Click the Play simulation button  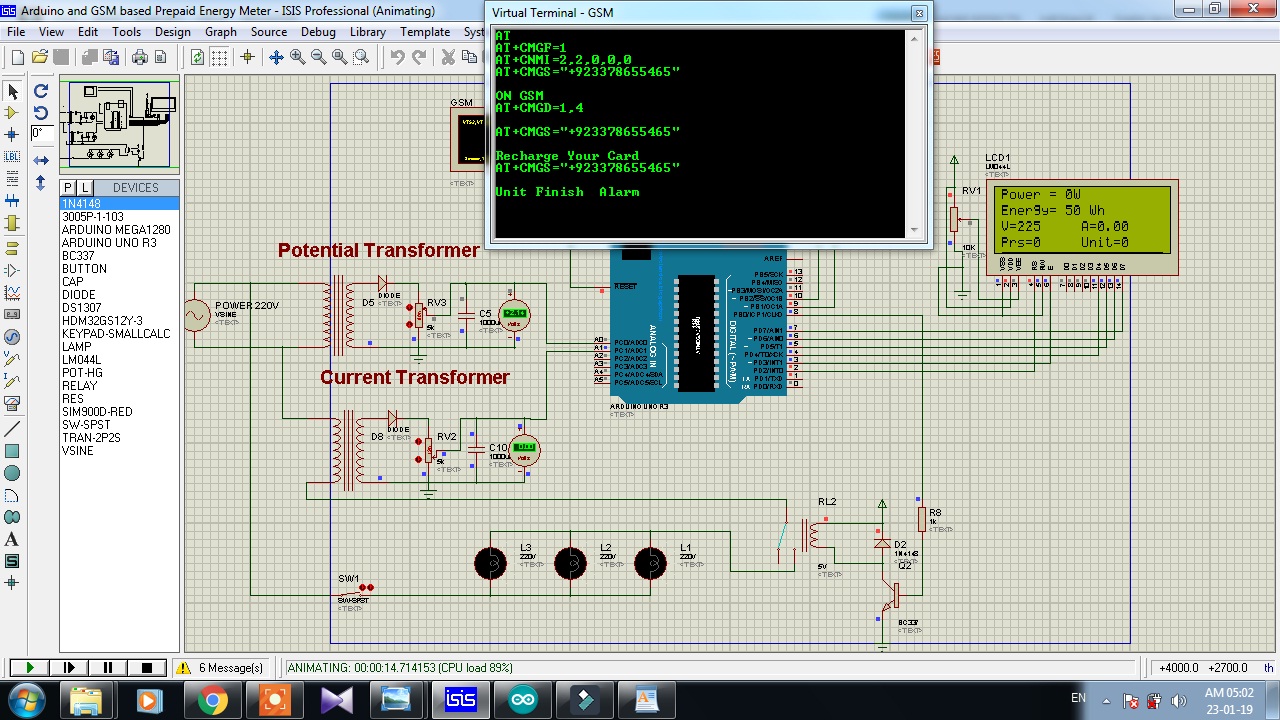29,667
